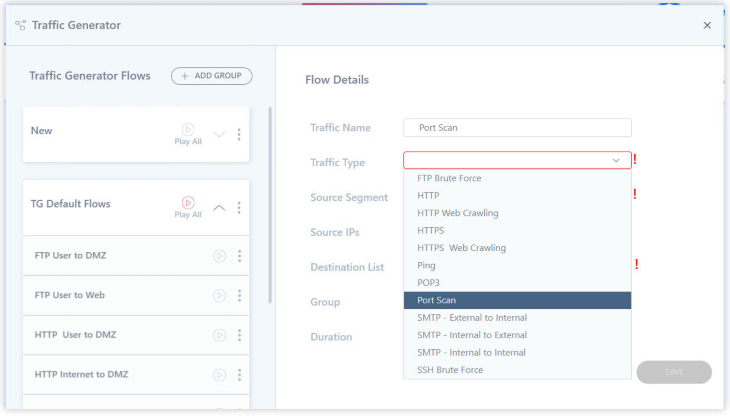
Task: Play the FTP User to Web flow
Action: pyautogui.click(x=219, y=295)
